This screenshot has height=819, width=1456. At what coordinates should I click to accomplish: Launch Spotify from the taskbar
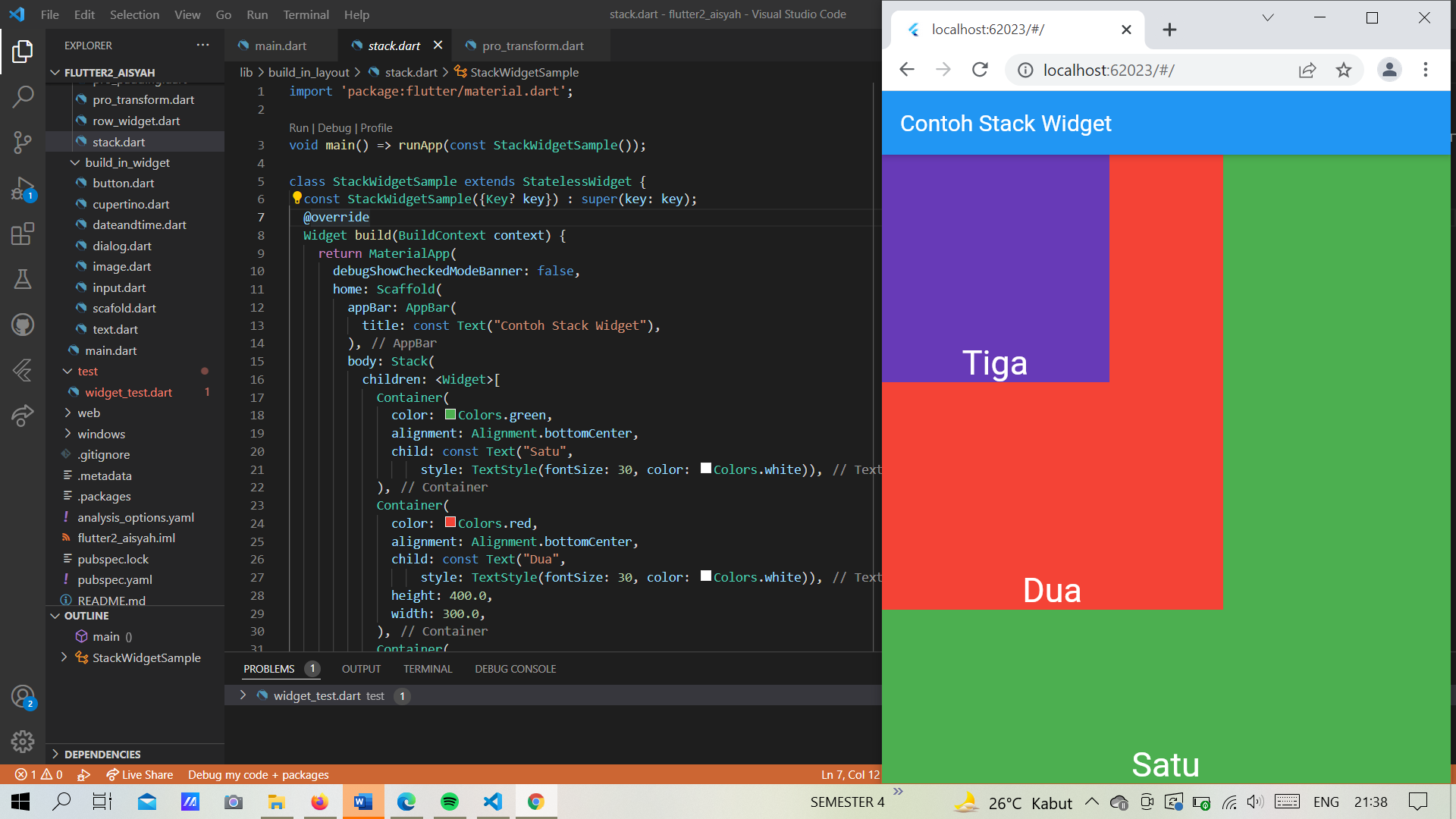pyautogui.click(x=450, y=801)
